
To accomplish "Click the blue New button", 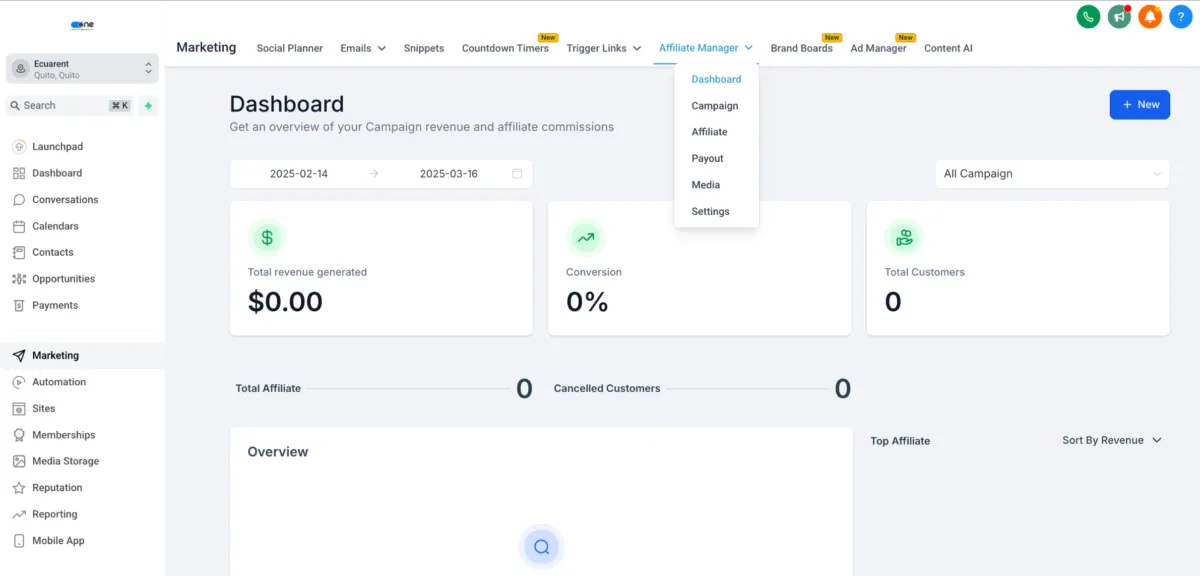I will coord(1140,104).
